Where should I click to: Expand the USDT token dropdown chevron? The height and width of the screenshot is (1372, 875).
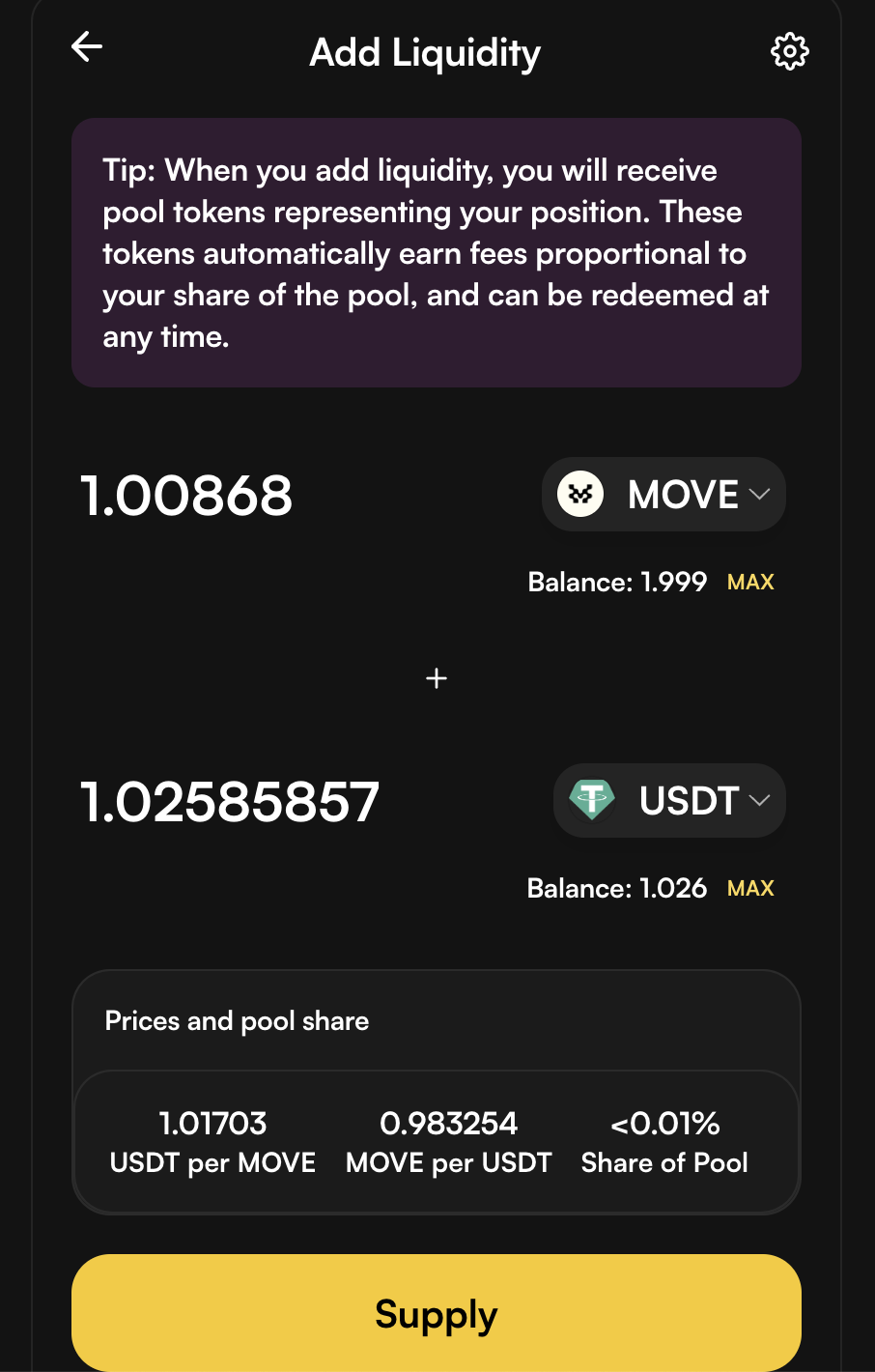click(760, 801)
